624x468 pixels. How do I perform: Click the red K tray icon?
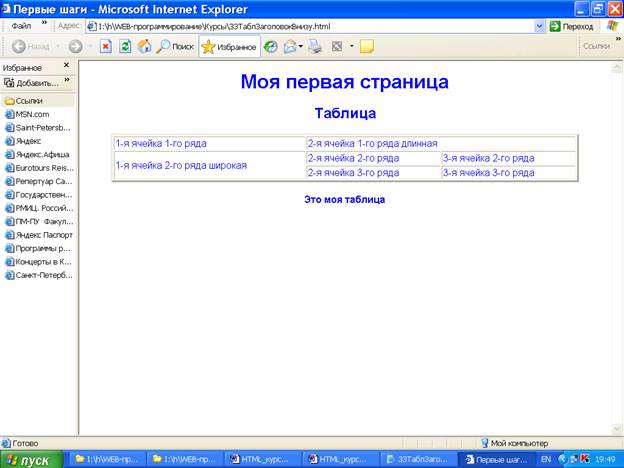coord(585,459)
